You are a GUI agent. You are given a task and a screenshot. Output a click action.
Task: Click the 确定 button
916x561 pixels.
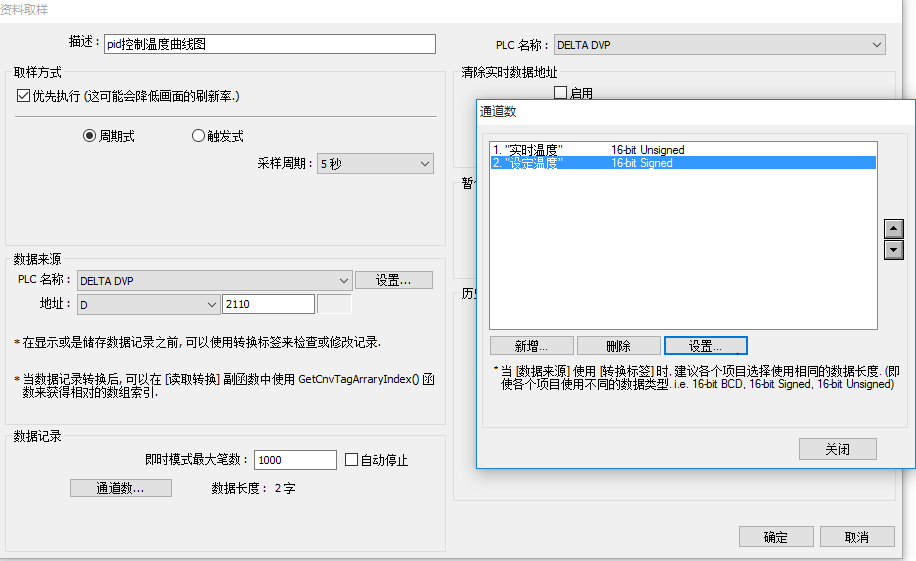[x=775, y=537]
